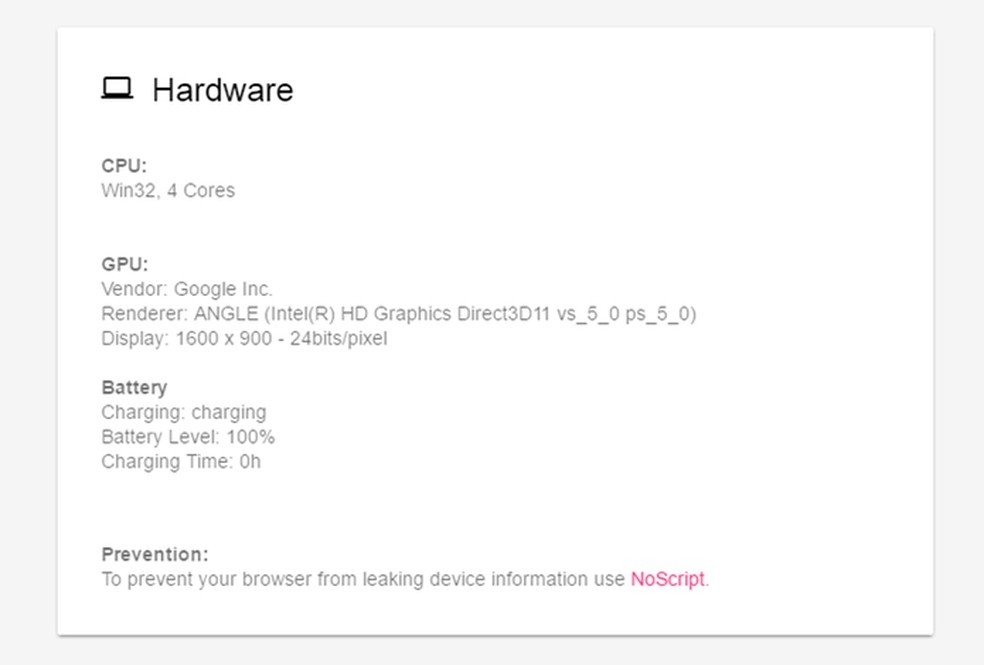Click the Prevention label
The image size is (984, 665).
coord(155,554)
